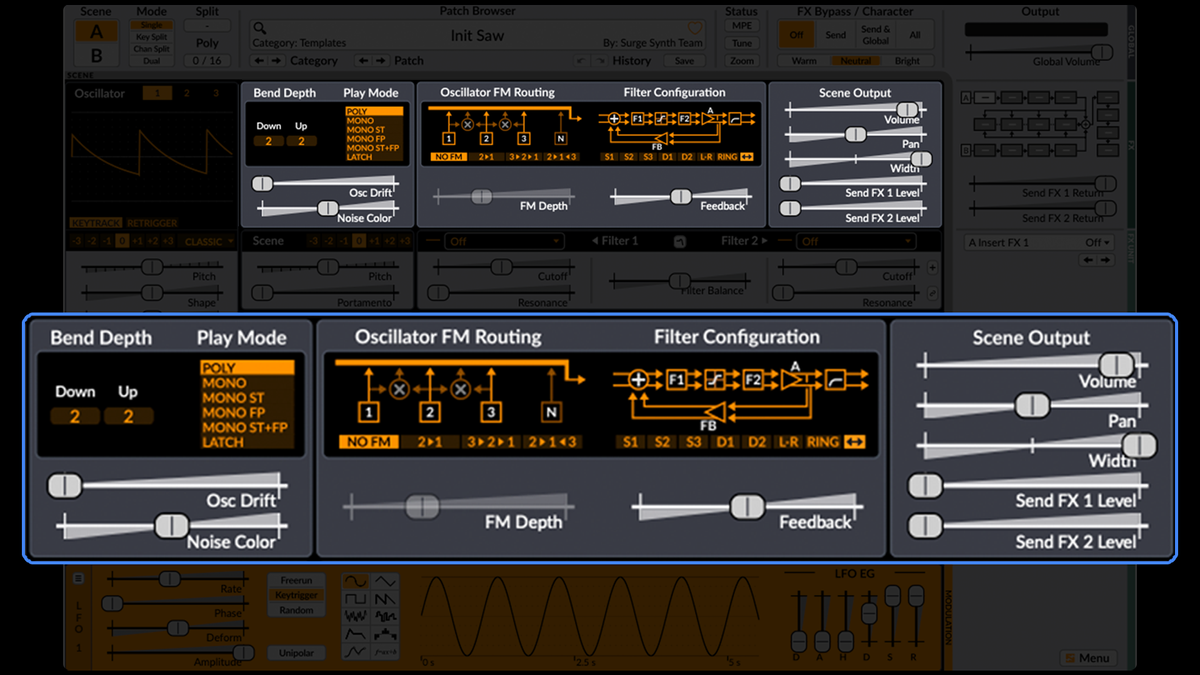Enable Unipolar mode for LFO 1
The image size is (1200, 675).
pyautogui.click(x=296, y=652)
